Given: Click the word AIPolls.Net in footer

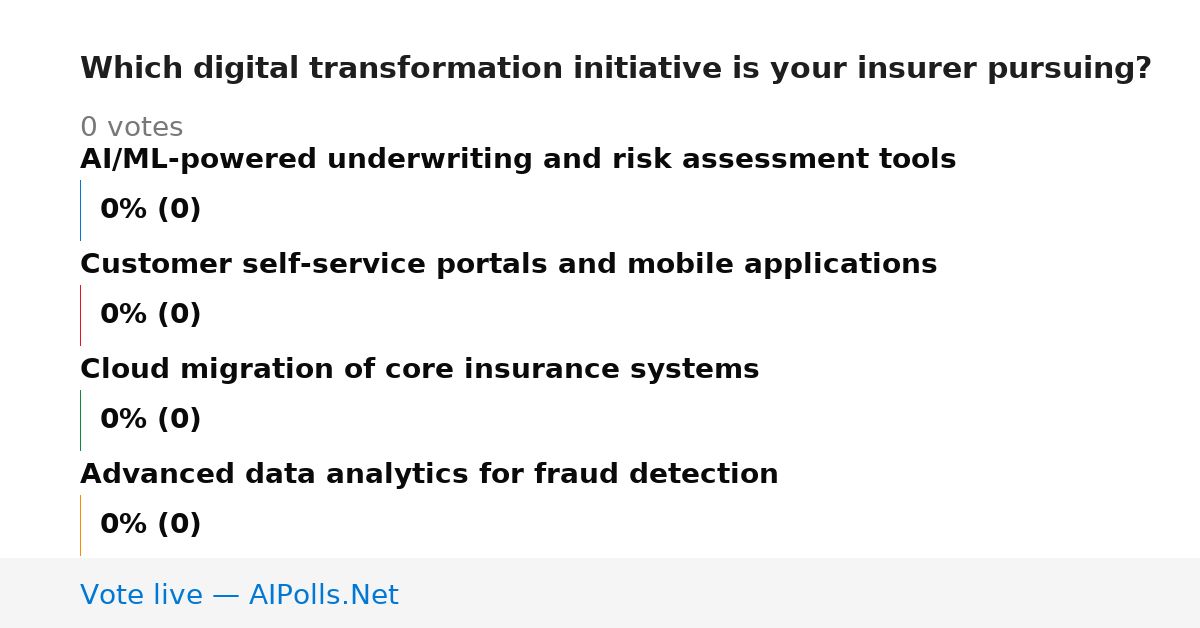Looking at the screenshot, I should pyautogui.click(x=324, y=595).
